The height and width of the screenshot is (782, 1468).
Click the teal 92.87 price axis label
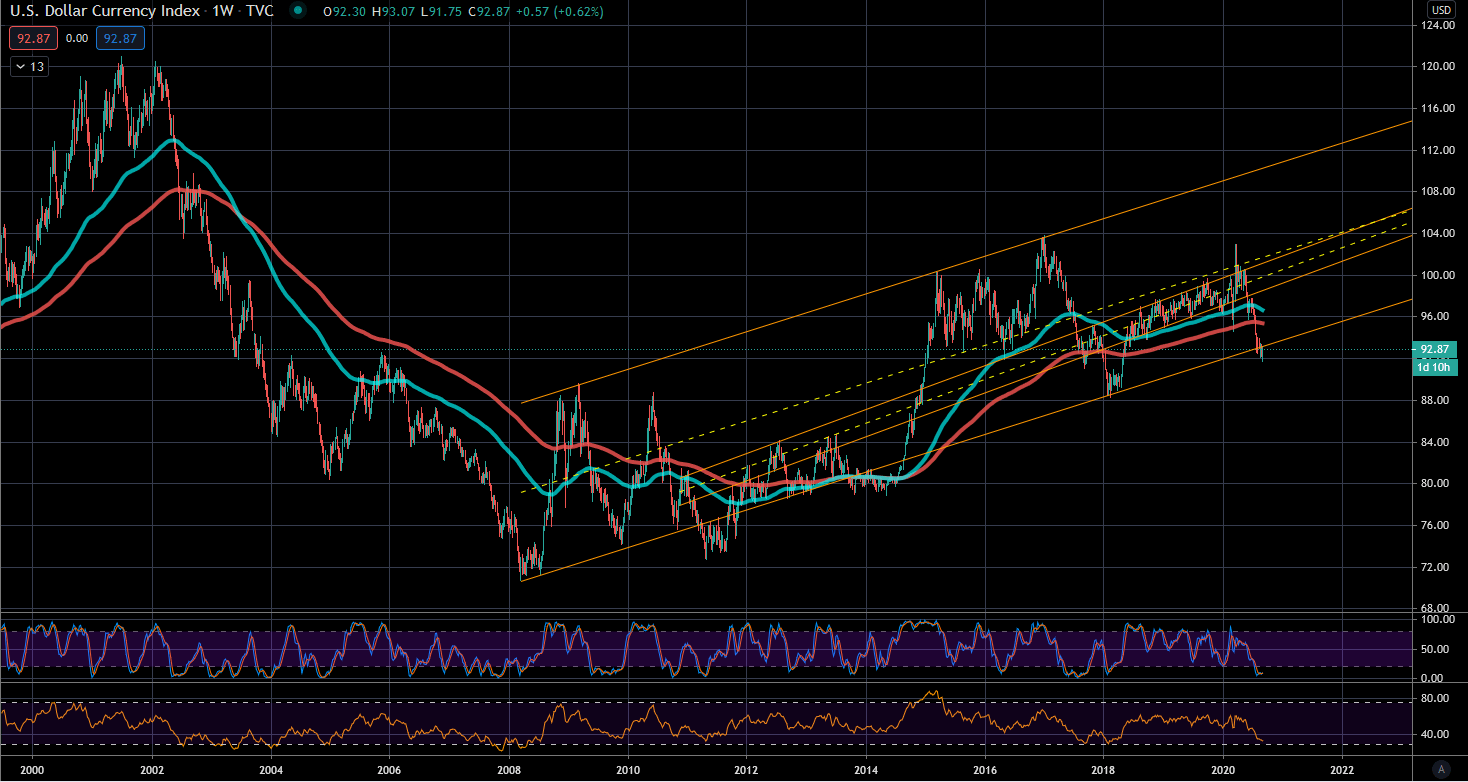1435,349
